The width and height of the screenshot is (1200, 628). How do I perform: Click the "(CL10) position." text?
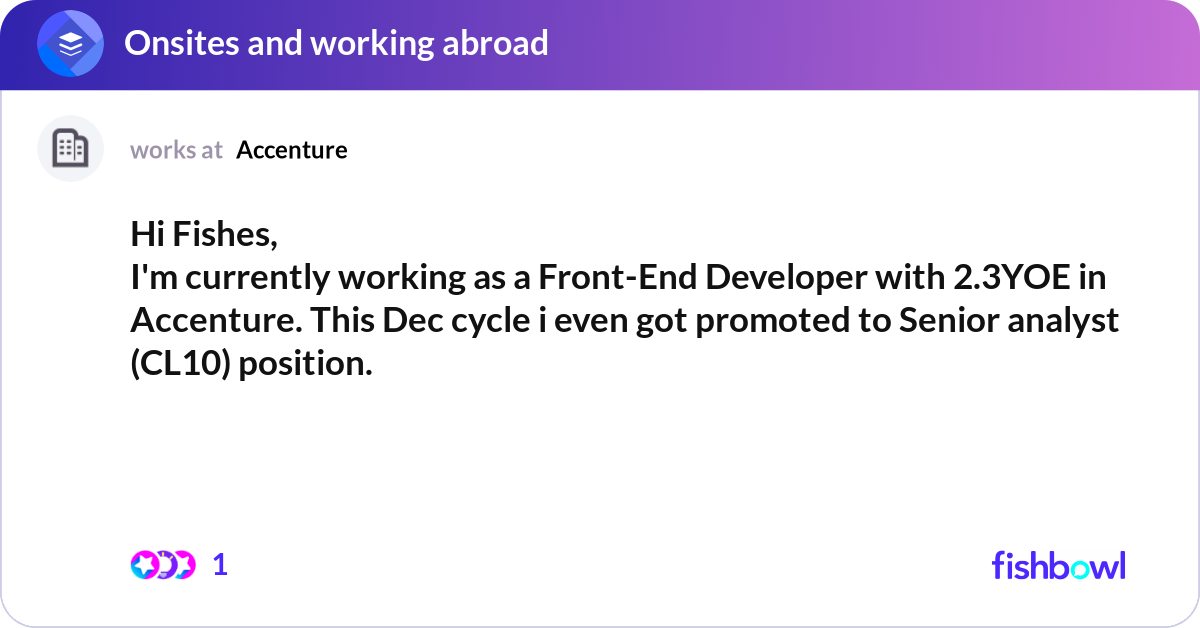pos(251,364)
